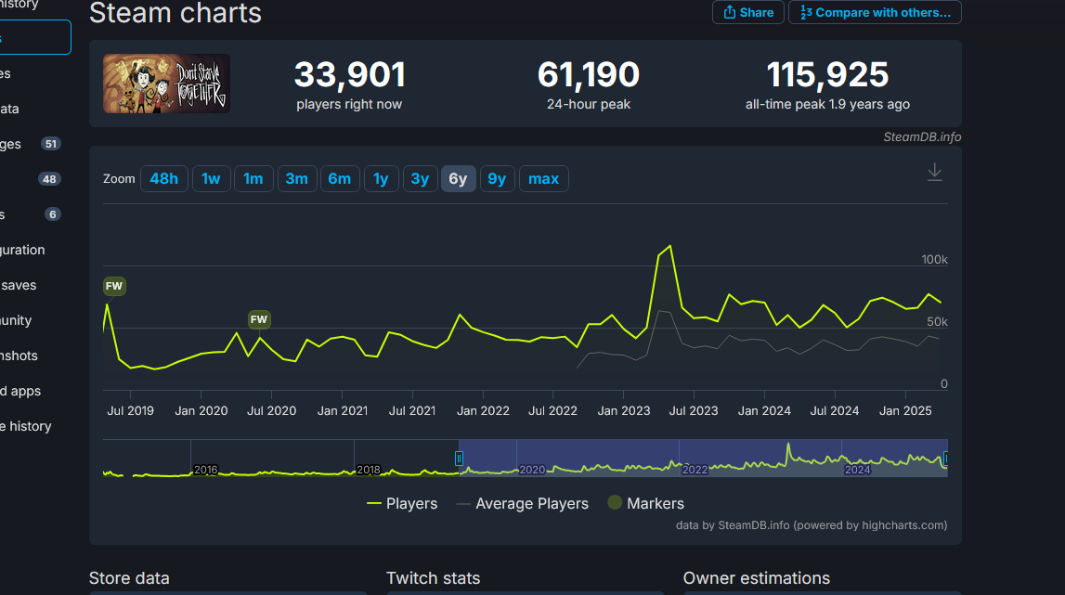Toggle Markers visibility in legend

click(x=646, y=503)
